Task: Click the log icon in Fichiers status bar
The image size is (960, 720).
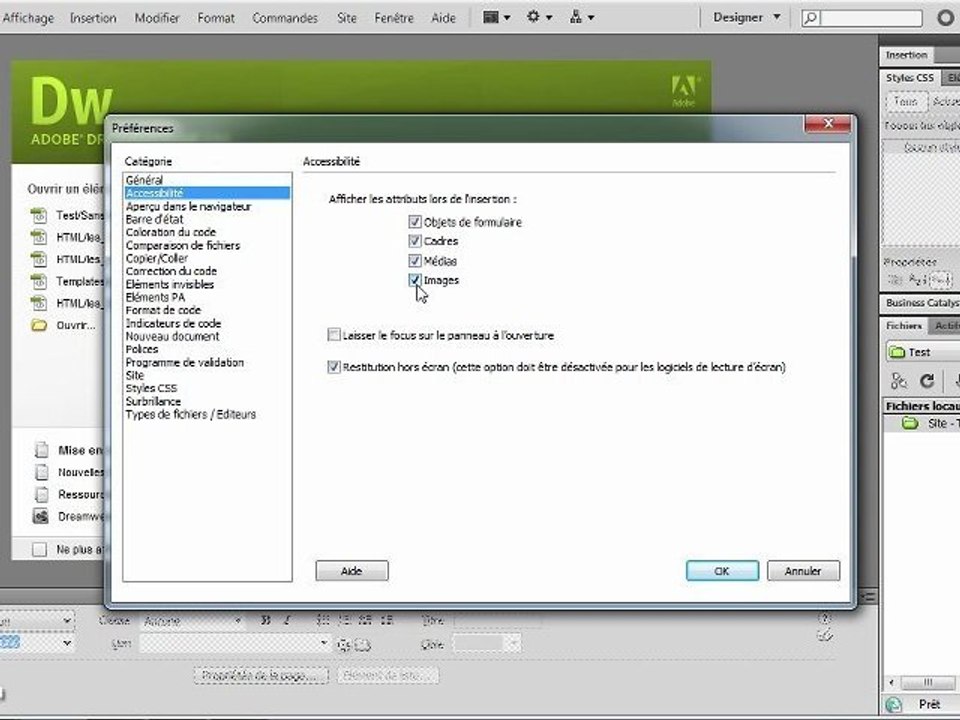Action: (x=893, y=705)
